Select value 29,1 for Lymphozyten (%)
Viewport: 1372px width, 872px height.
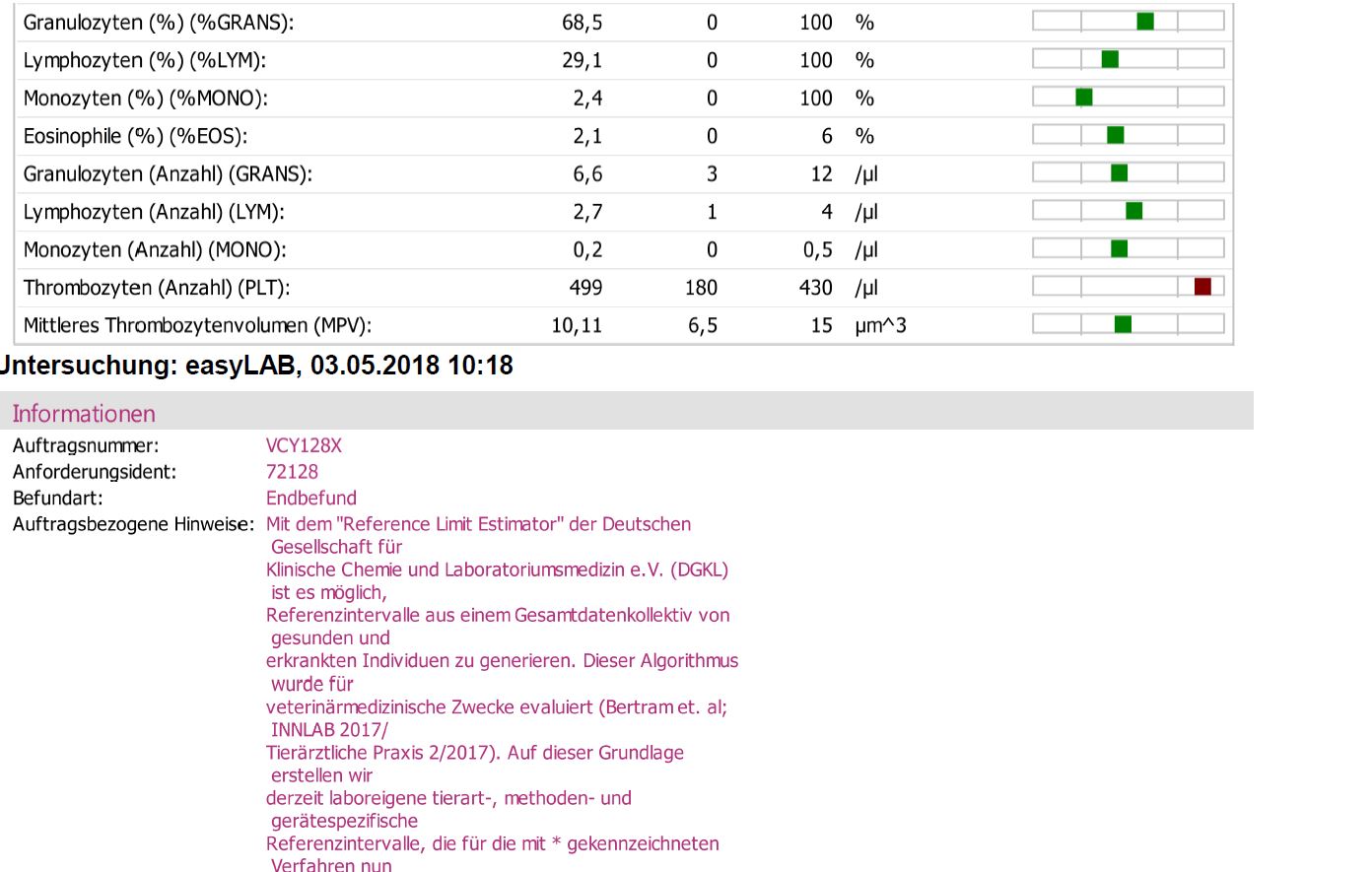pyautogui.click(x=583, y=61)
